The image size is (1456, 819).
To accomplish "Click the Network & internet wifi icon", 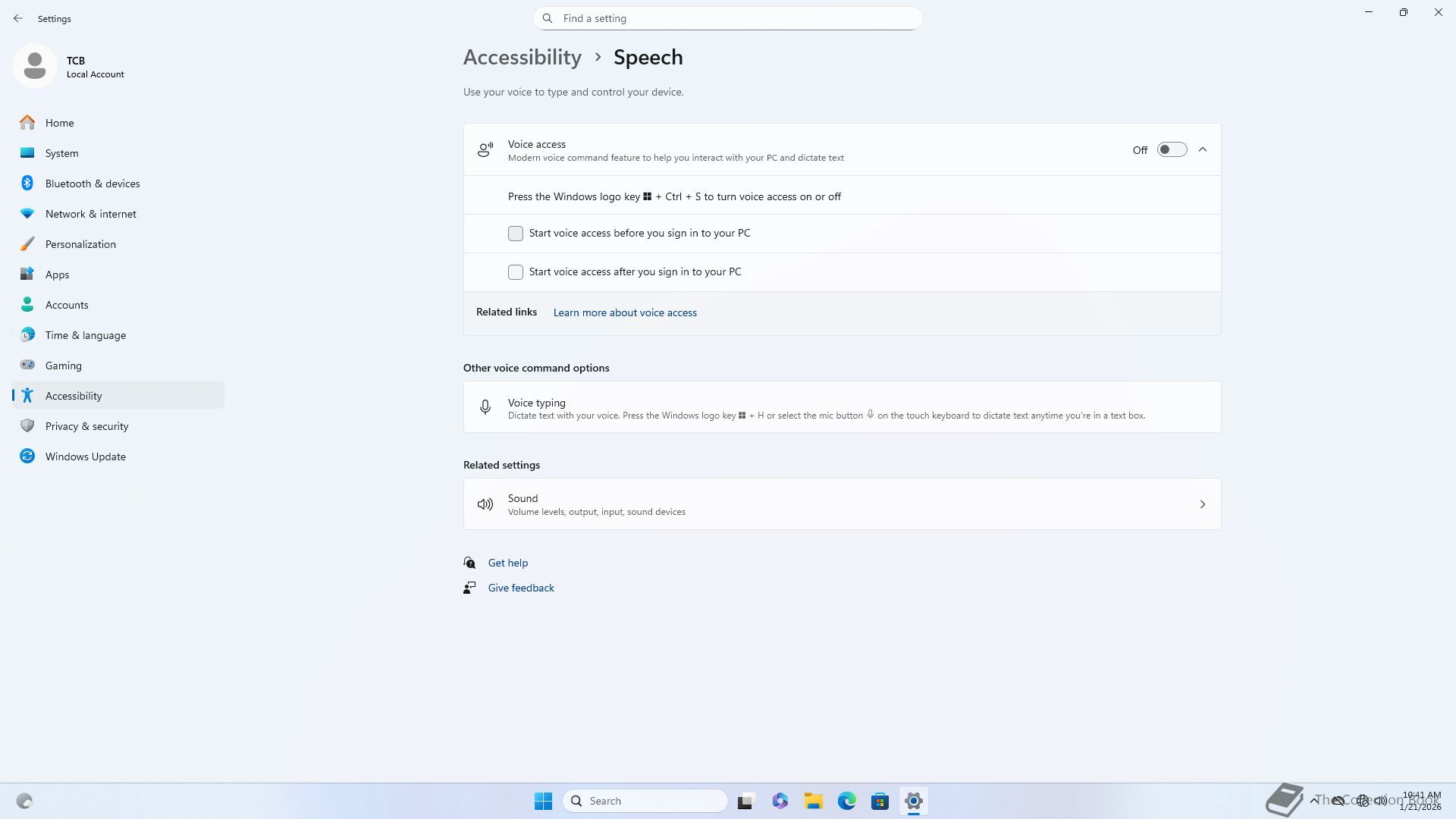I will pyautogui.click(x=27, y=214).
